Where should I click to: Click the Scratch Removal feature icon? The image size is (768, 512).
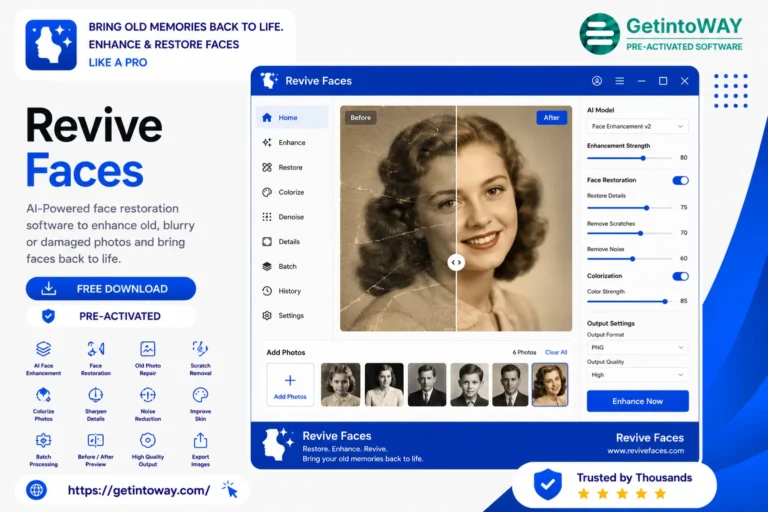(x=200, y=349)
